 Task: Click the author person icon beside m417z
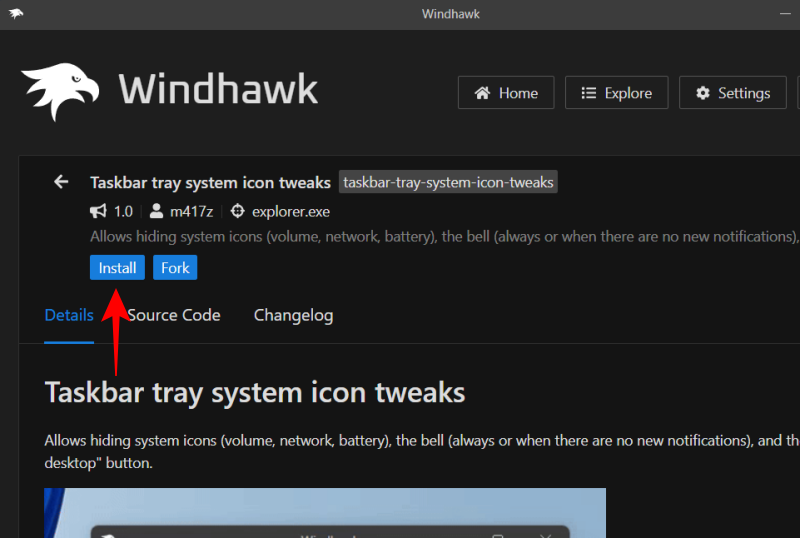point(157,212)
